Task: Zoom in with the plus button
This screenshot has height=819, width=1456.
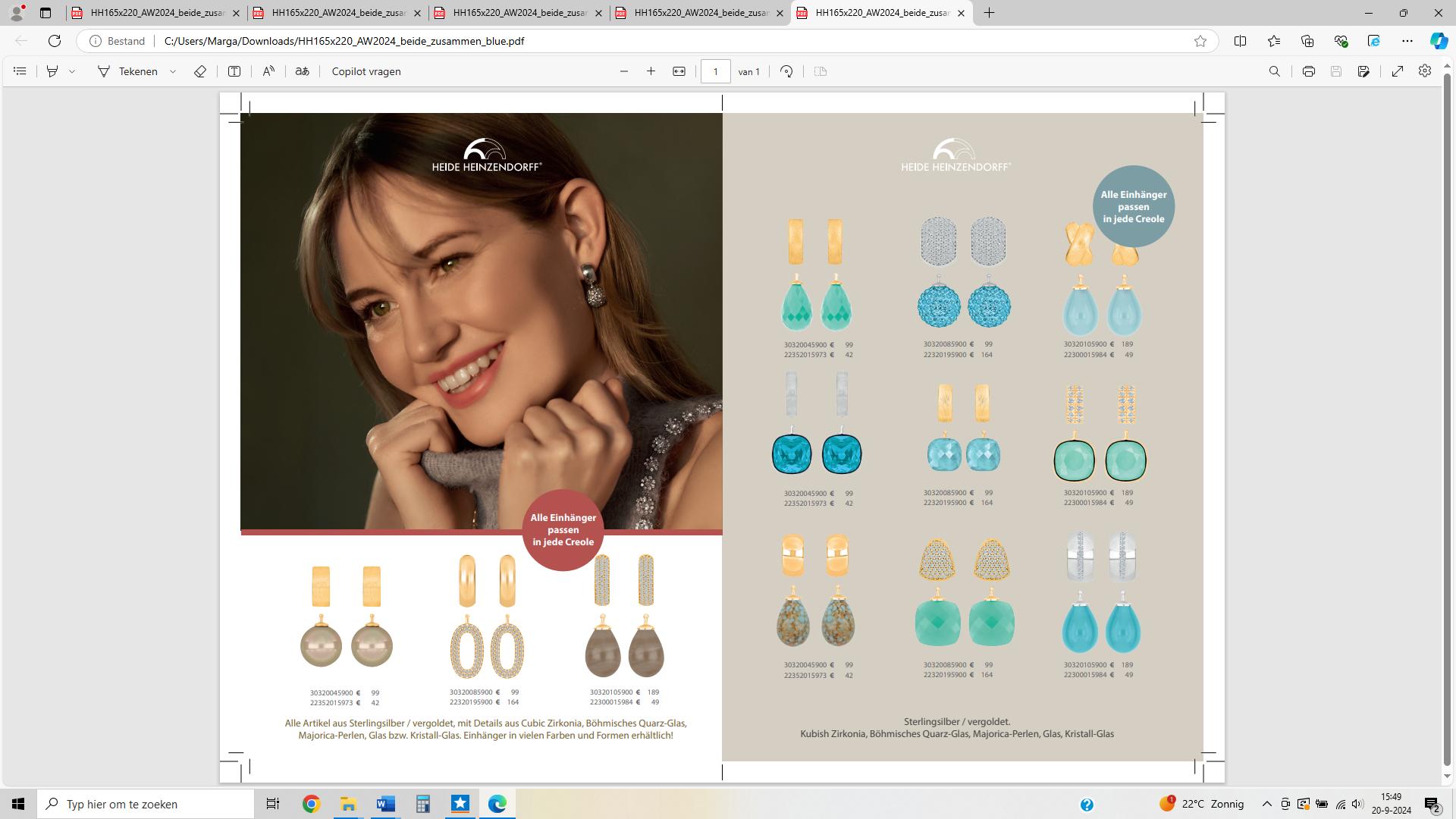Action: 651,71
